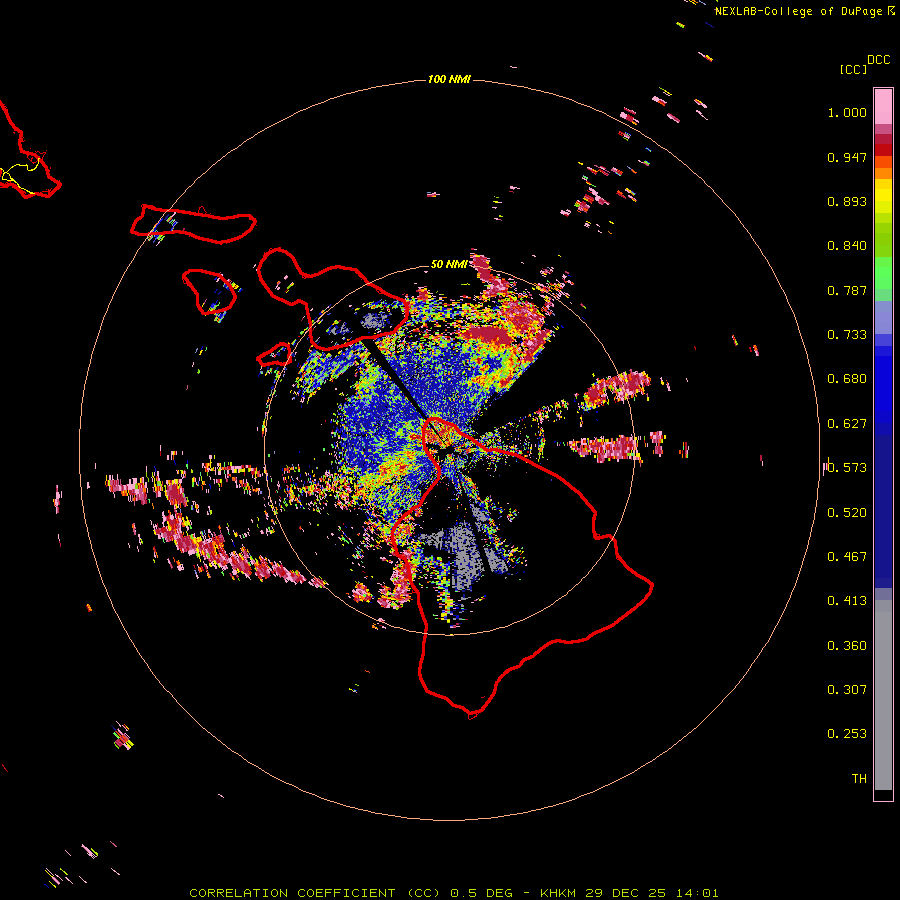The image size is (900, 900).
Task: Click the 50 NMI range ring label
Action: click(x=448, y=264)
